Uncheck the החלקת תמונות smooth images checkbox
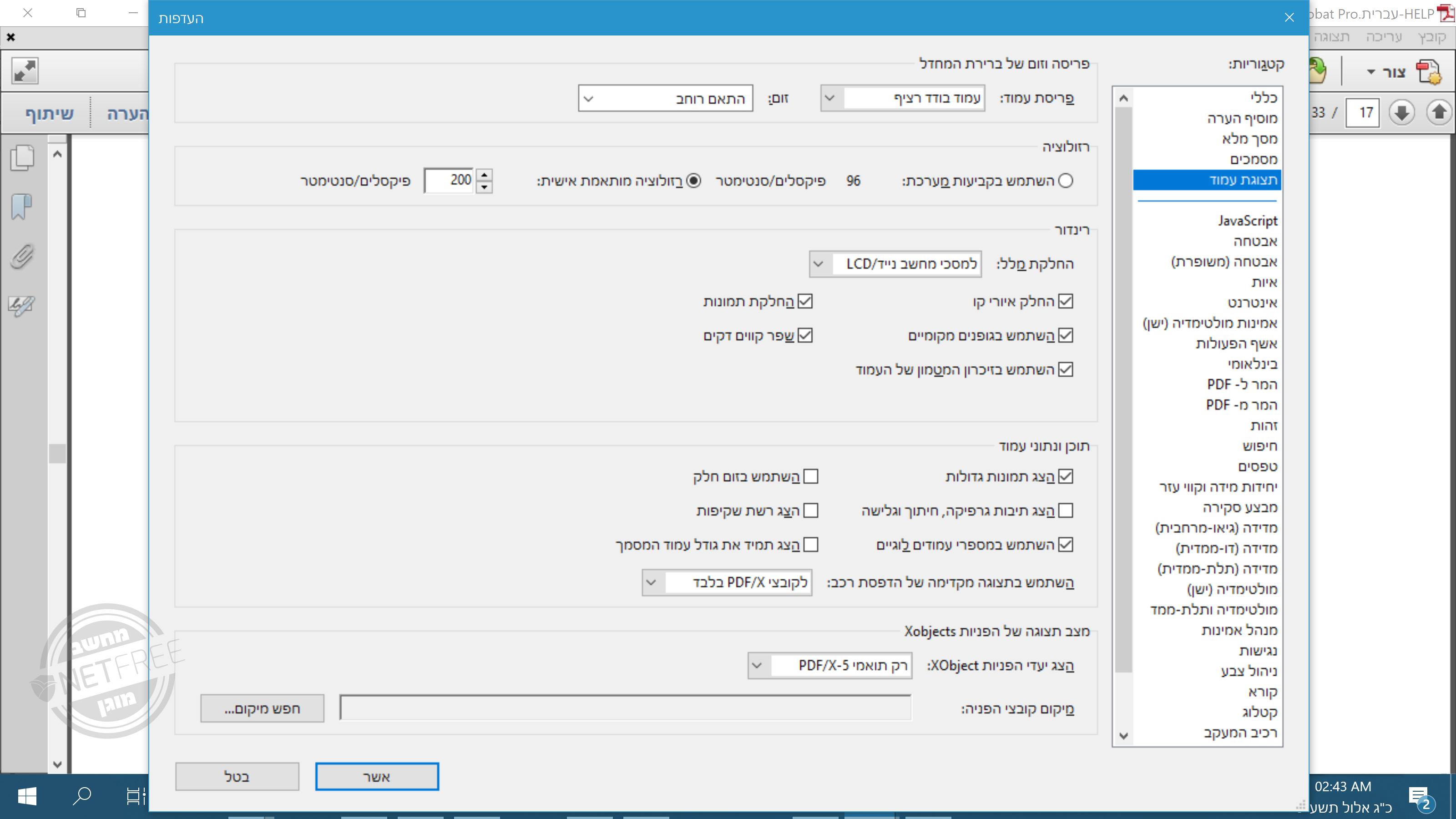 [x=805, y=301]
